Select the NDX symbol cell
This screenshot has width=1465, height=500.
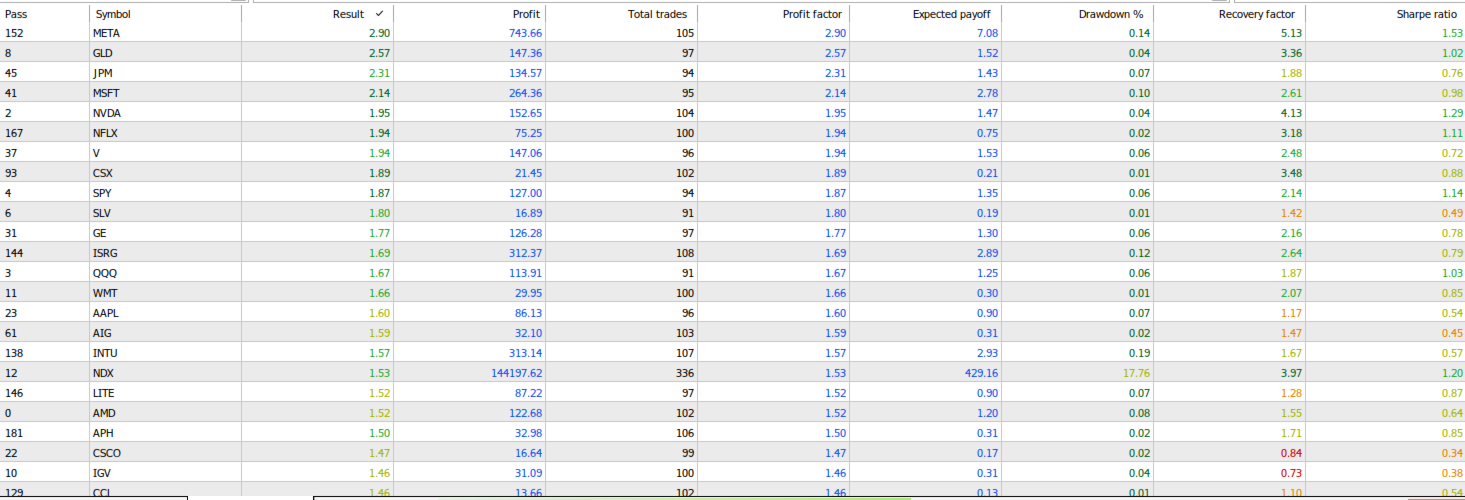click(x=165, y=373)
